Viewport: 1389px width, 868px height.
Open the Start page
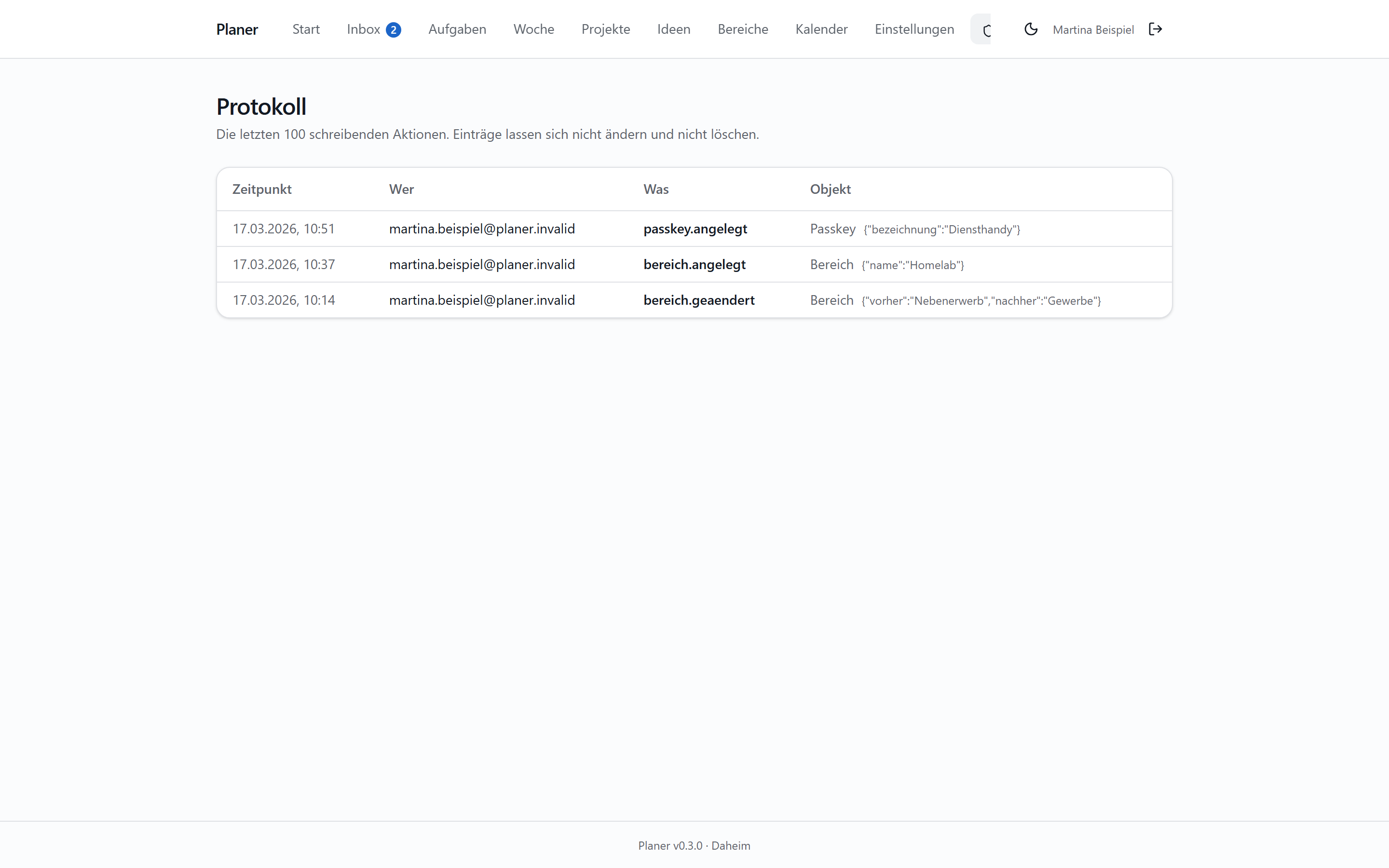pos(306,29)
